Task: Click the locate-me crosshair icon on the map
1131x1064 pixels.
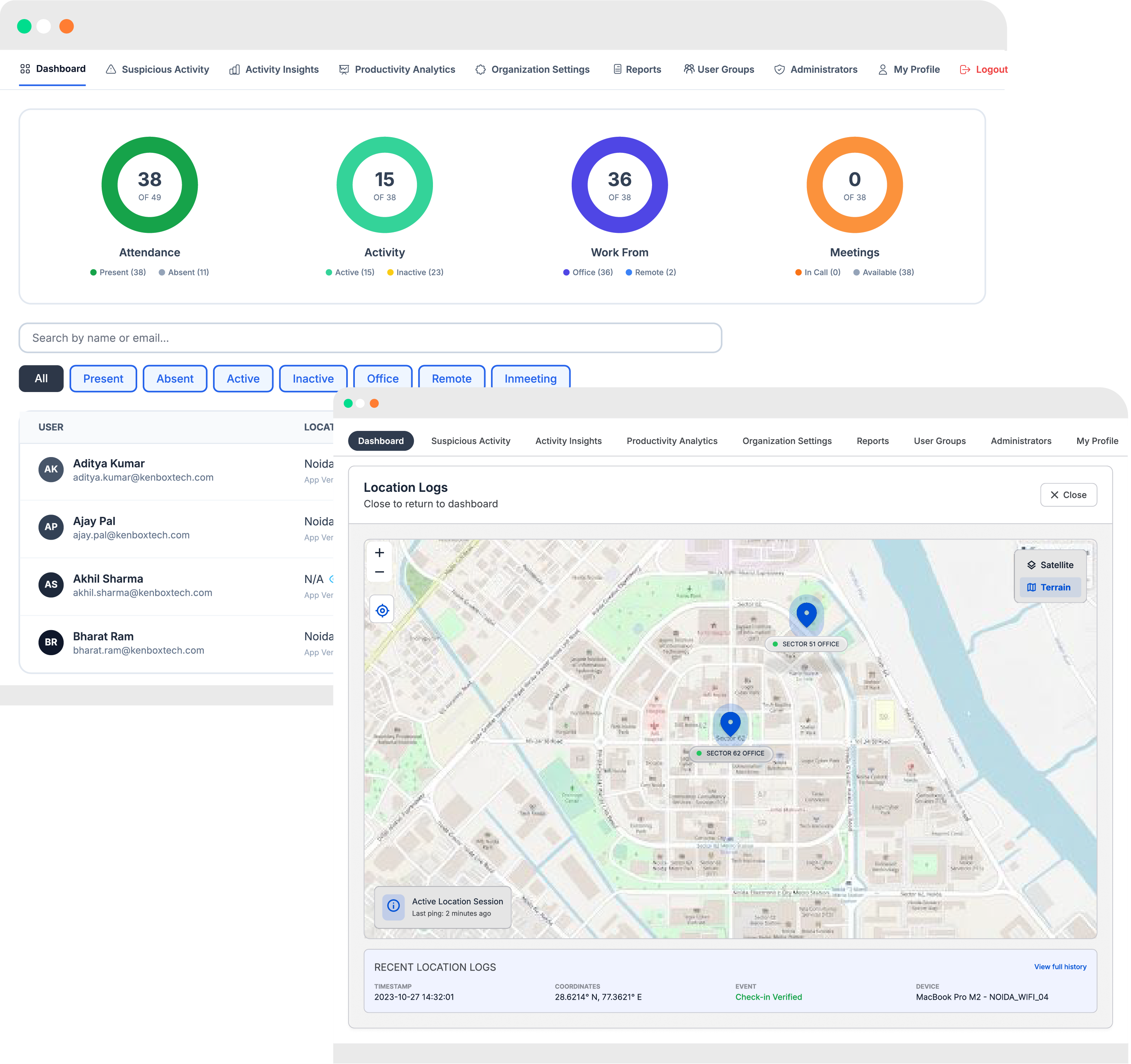Action: click(x=382, y=611)
